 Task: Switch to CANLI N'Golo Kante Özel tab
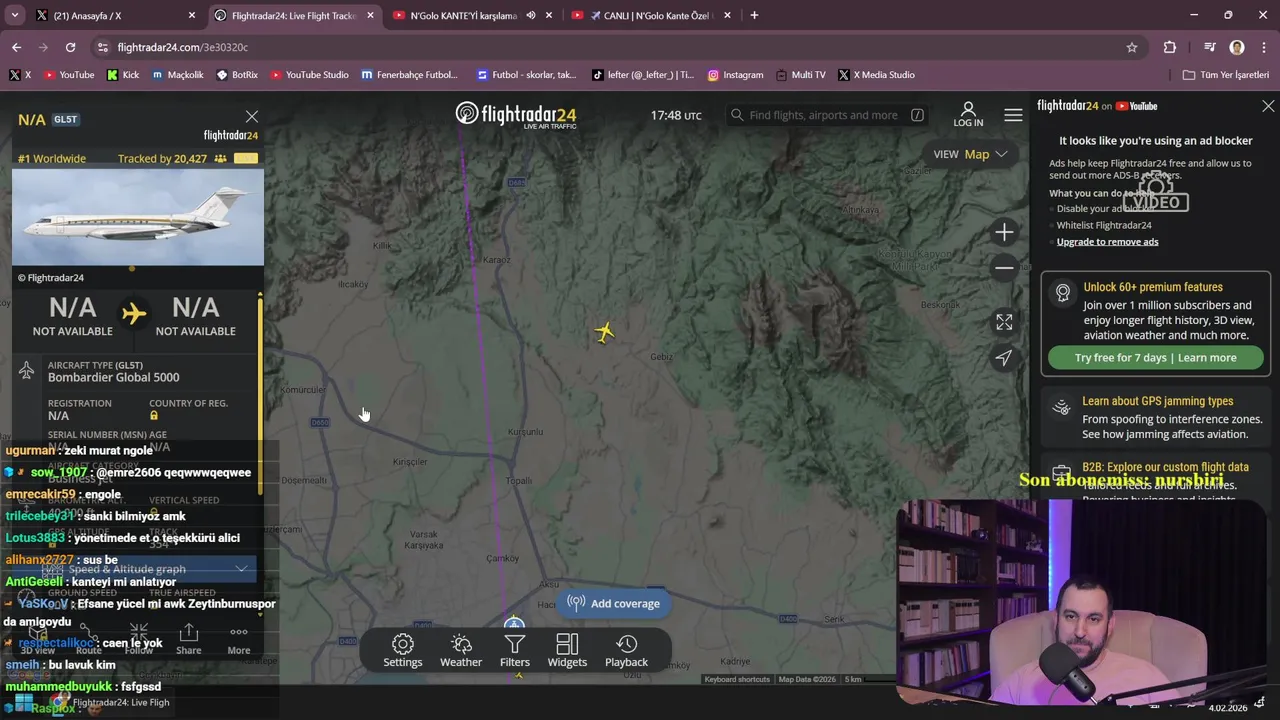[x=650, y=16]
